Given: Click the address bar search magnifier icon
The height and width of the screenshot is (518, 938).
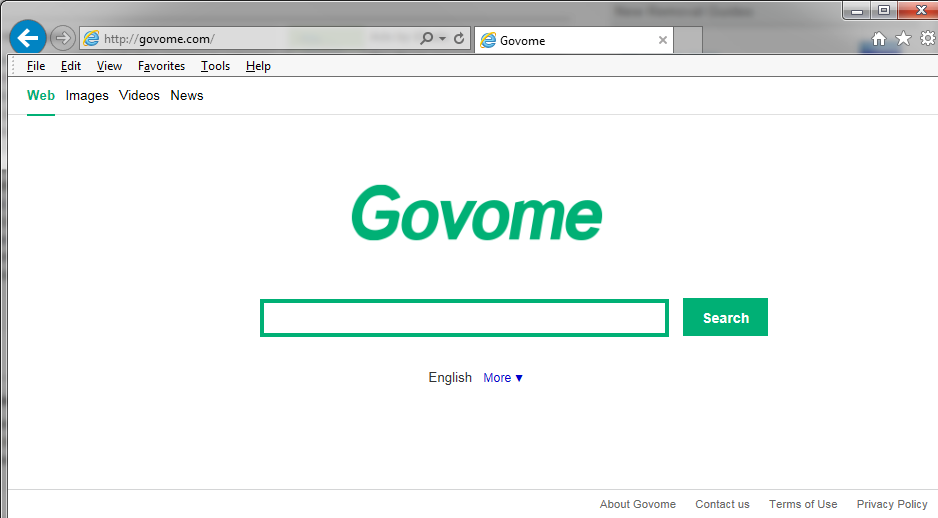Looking at the screenshot, I should [x=427, y=39].
